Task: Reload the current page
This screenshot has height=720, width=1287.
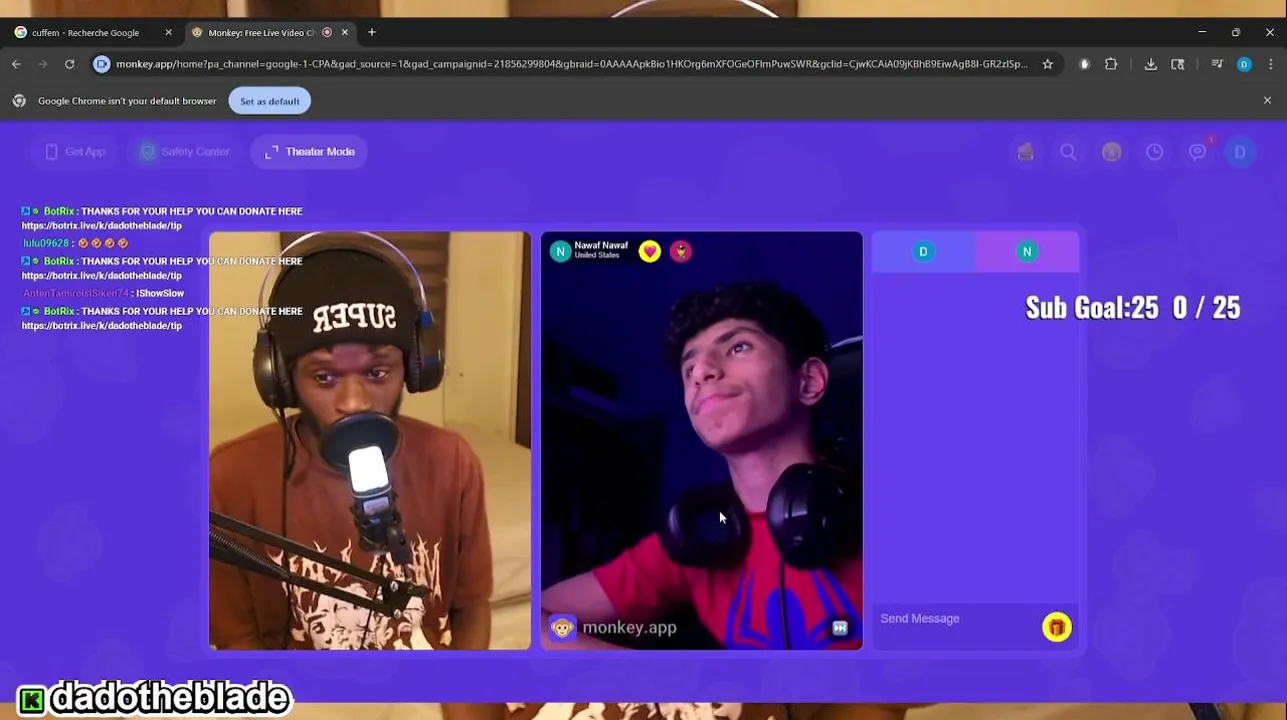Action: tap(69, 64)
